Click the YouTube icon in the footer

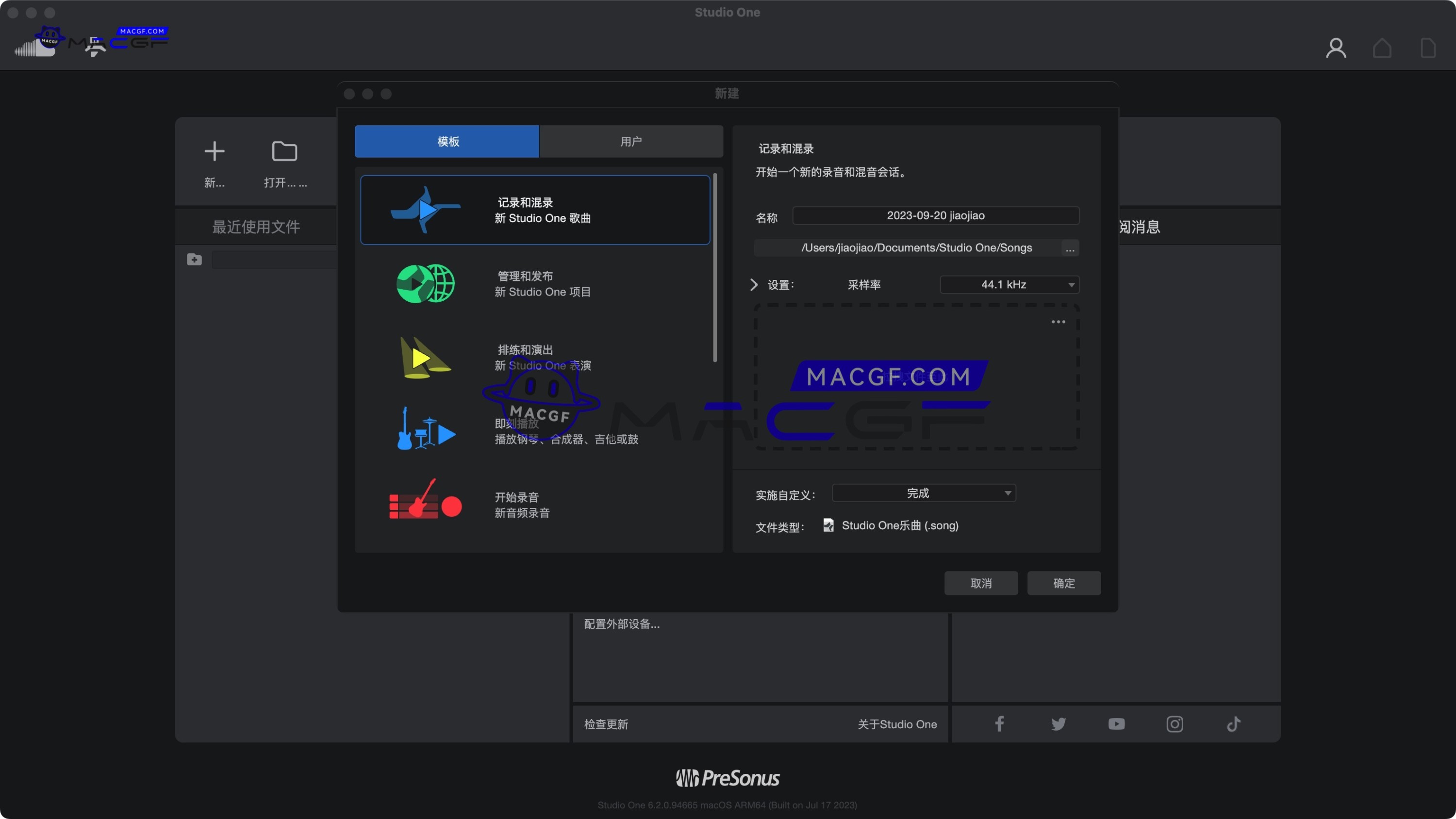coord(1116,724)
